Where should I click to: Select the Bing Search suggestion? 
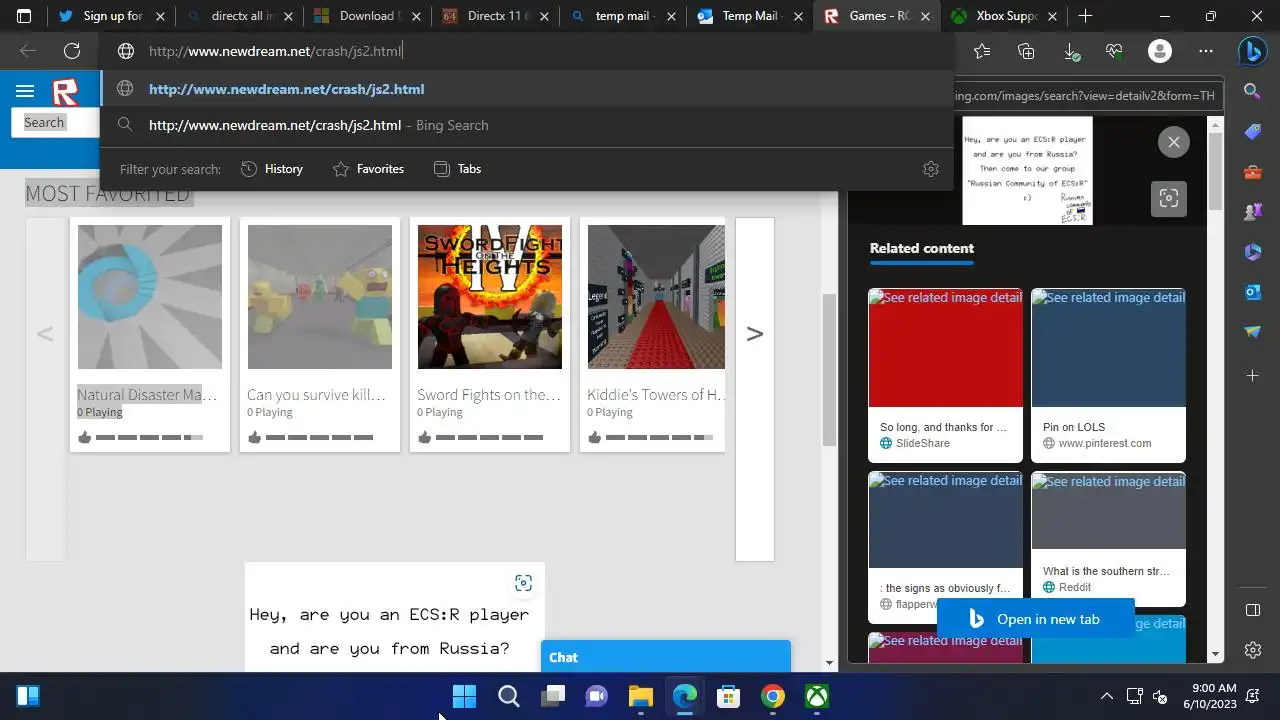[525, 125]
